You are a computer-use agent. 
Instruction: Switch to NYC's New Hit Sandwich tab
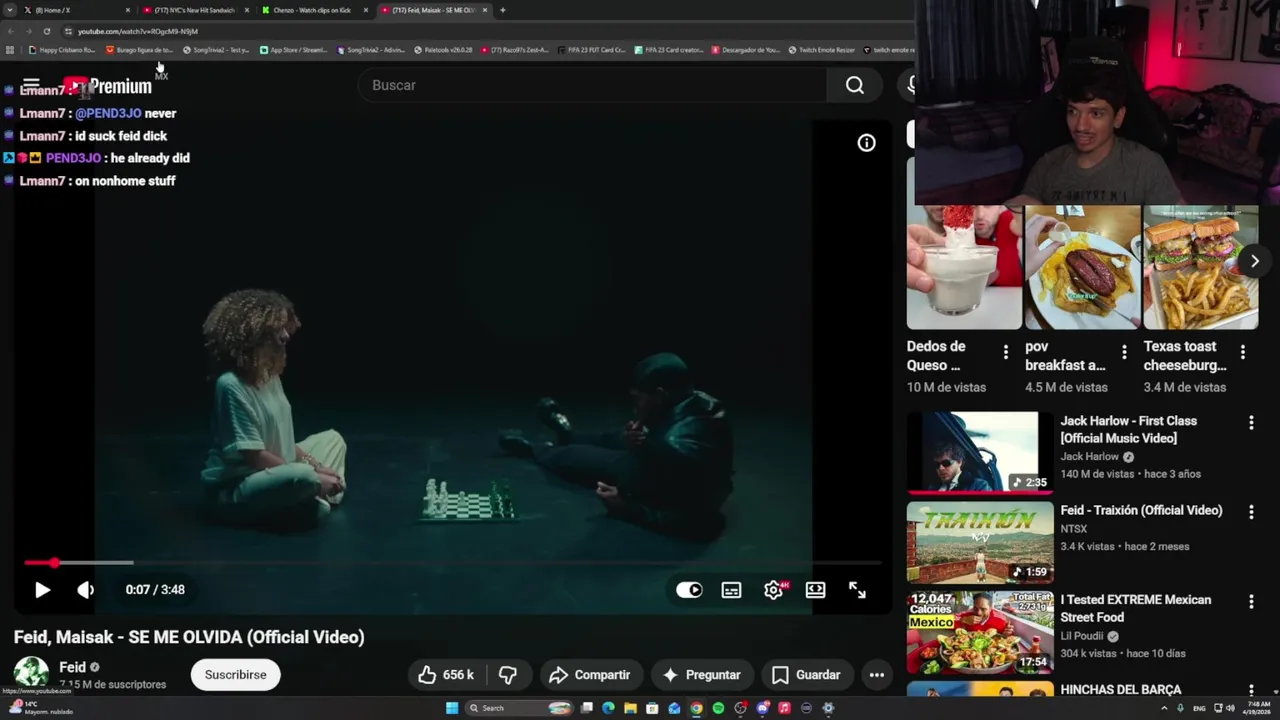coord(194,10)
